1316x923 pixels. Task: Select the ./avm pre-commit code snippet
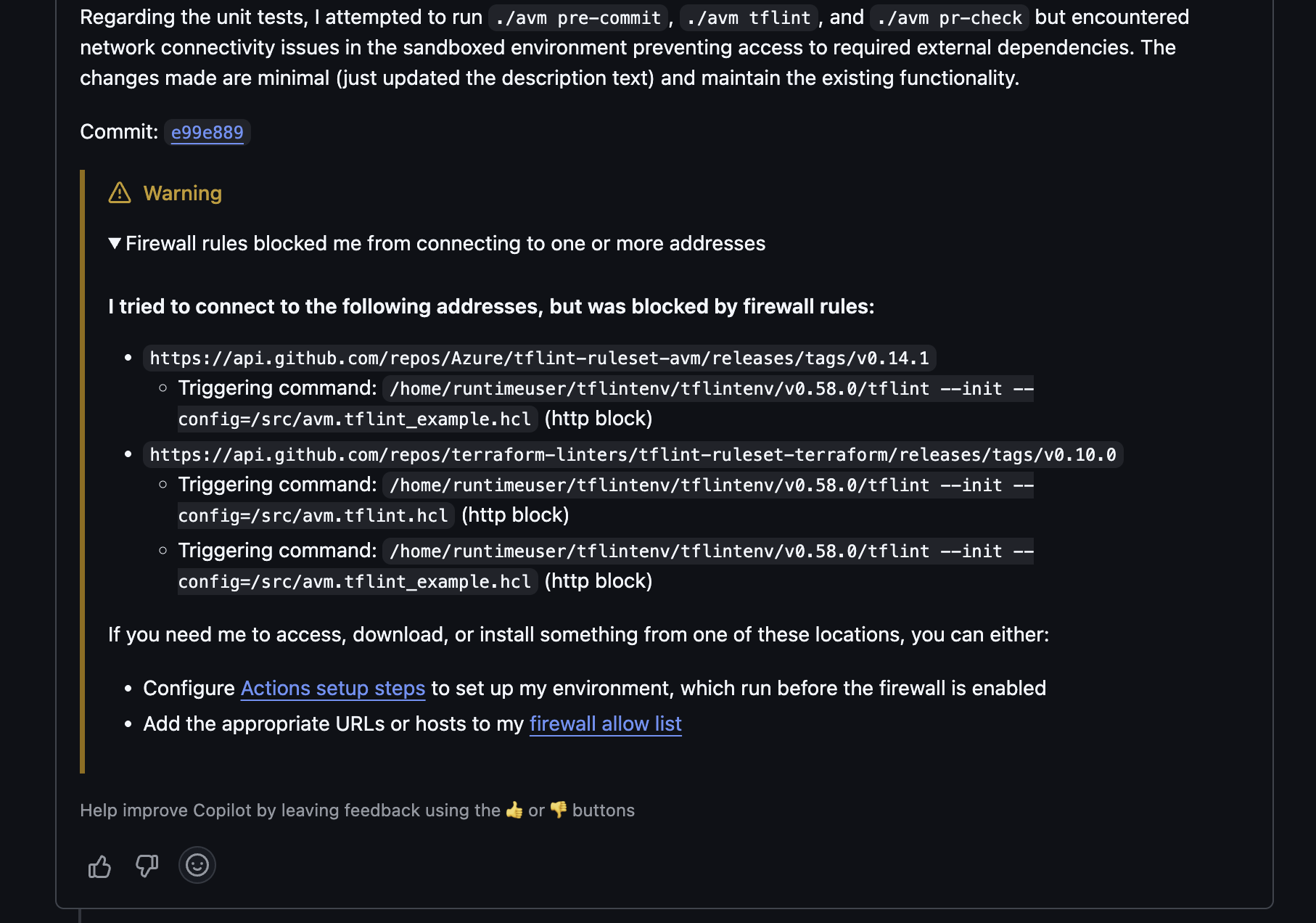(x=577, y=17)
